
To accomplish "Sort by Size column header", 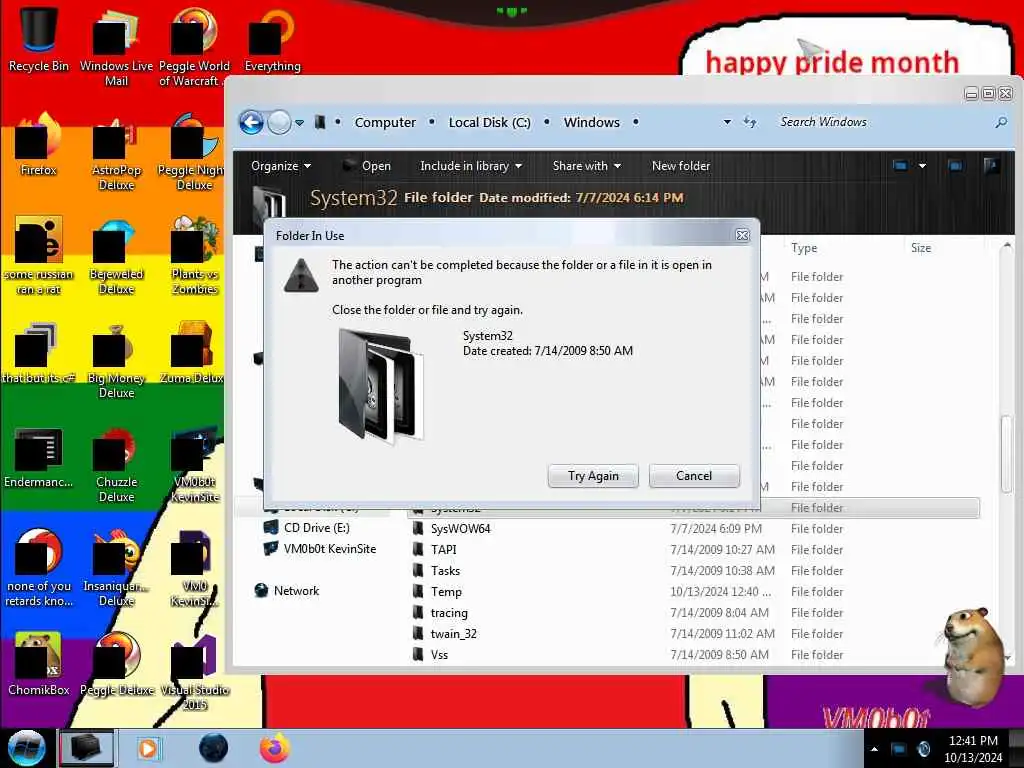I will pos(921,248).
